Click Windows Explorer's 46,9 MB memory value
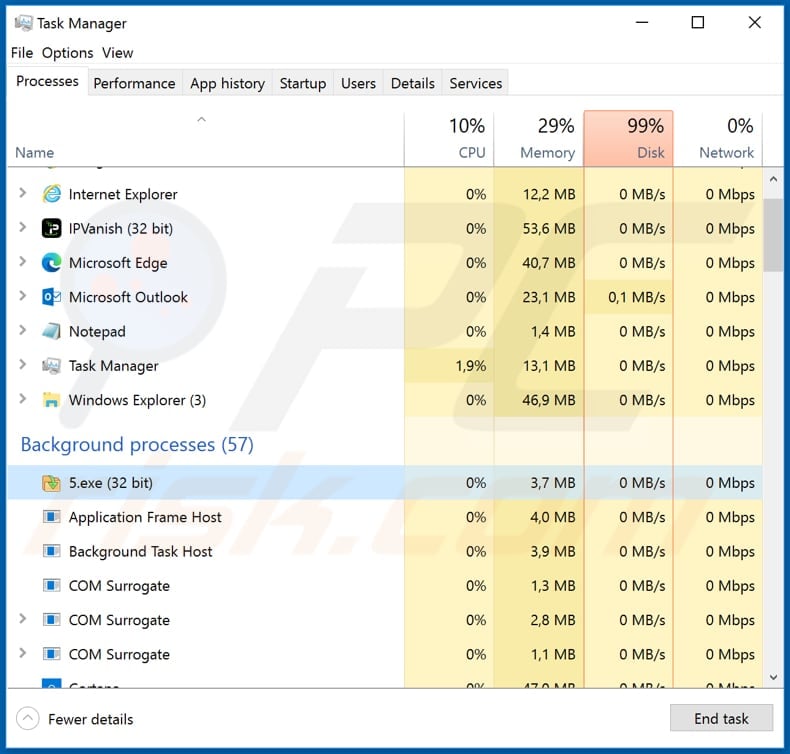Screen dimensions: 790x754 [x=549, y=400]
